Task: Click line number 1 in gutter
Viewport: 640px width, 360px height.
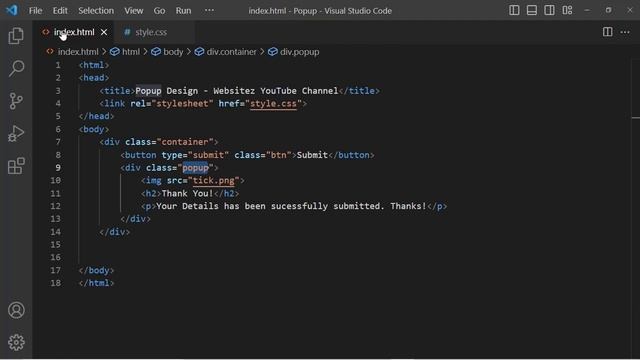Action: [58, 65]
